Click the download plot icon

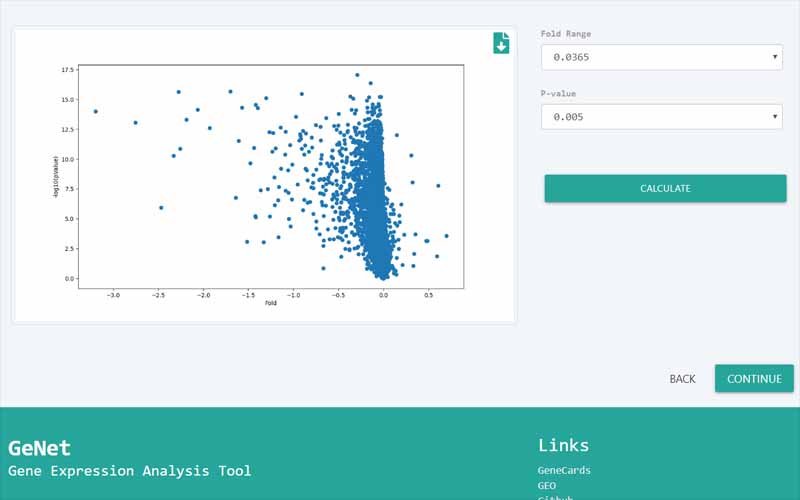coord(501,43)
